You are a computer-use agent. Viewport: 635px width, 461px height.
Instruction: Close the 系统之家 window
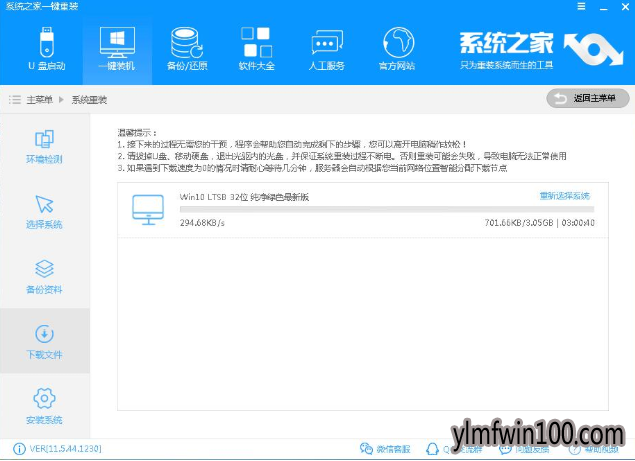coord(625,7)
